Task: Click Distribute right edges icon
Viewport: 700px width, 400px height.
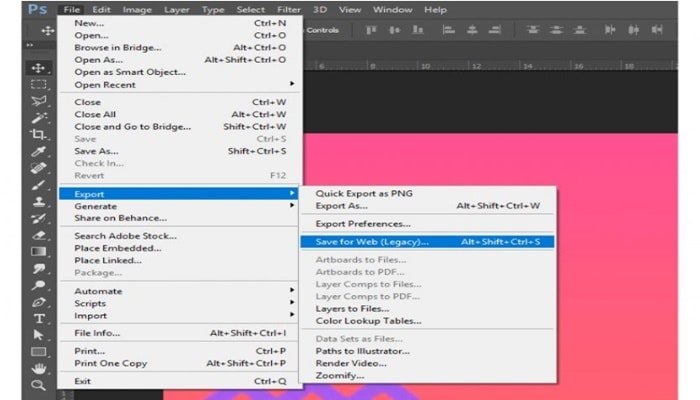Action: (657, 30)
